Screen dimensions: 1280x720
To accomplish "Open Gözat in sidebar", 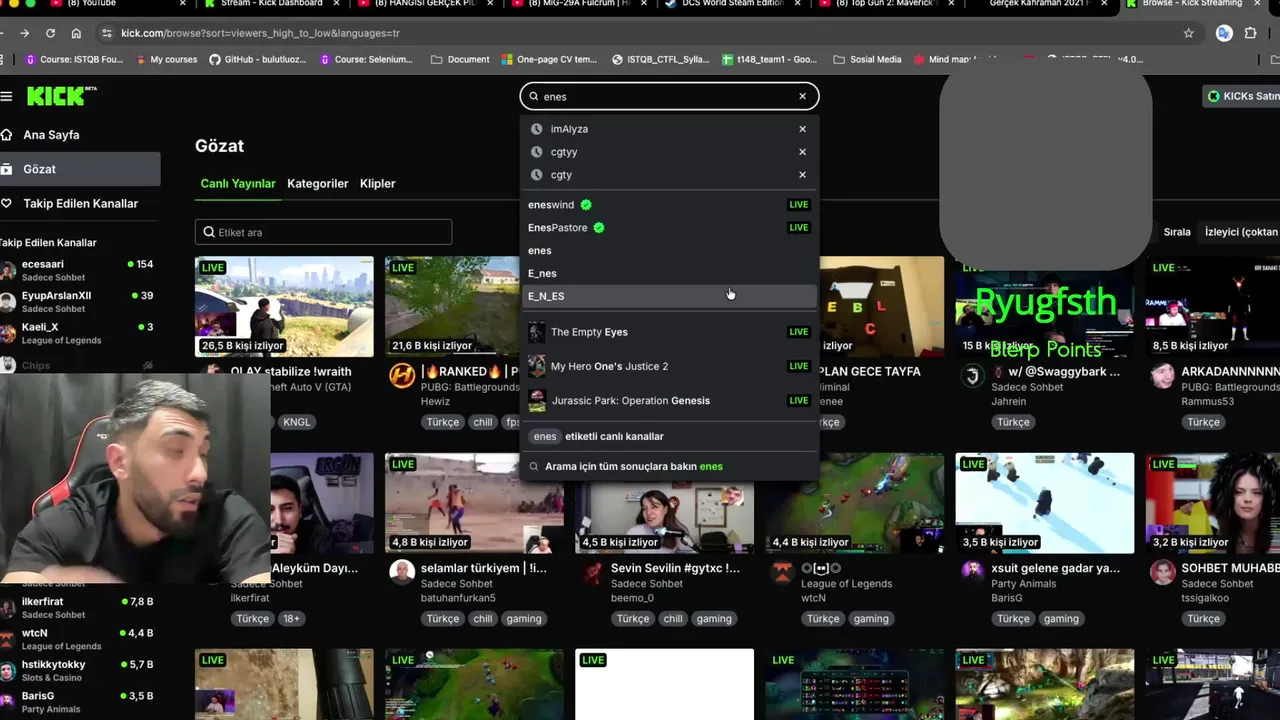I will [80, 169].
